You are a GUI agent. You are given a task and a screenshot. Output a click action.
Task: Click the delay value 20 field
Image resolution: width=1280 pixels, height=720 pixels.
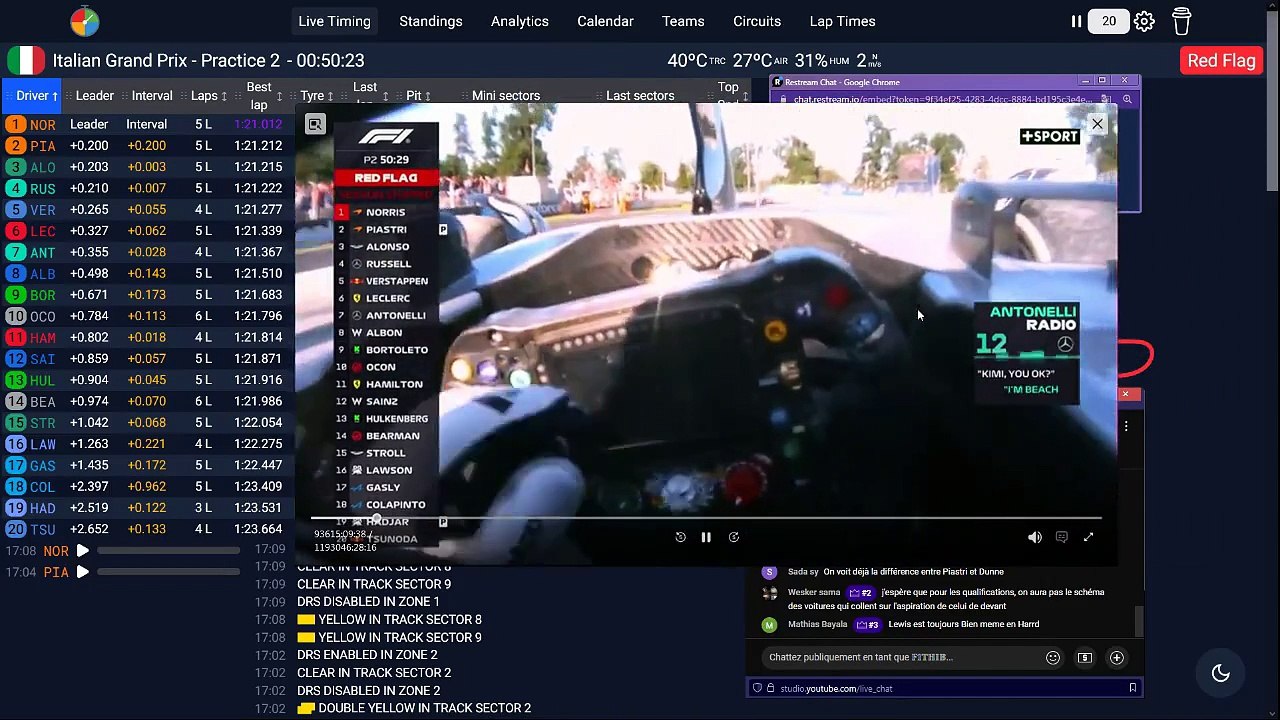[1109, 21]
